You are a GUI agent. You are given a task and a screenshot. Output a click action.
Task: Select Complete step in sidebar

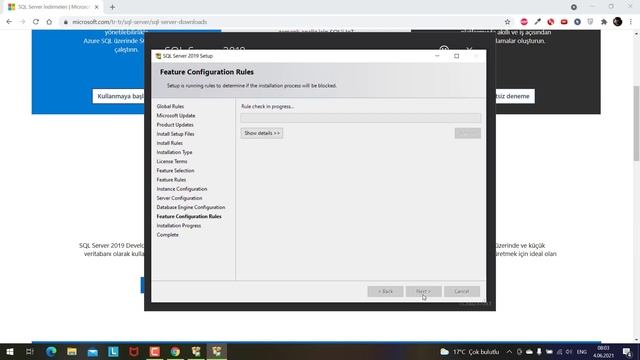167,235
